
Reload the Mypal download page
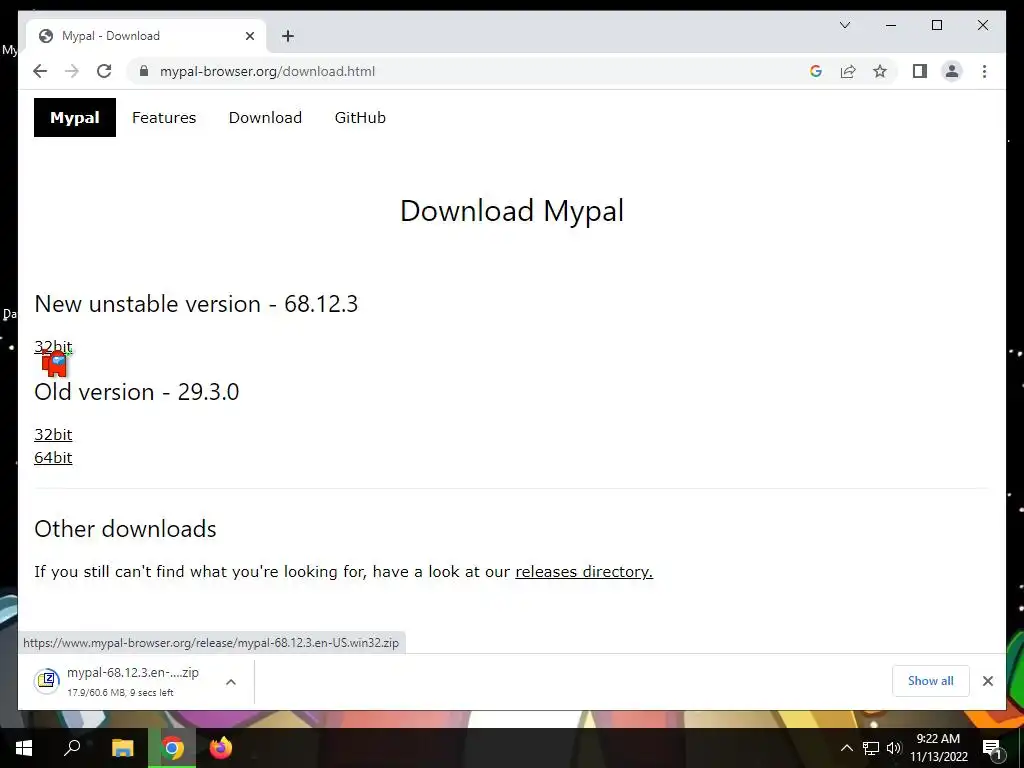tap(104, 71)
